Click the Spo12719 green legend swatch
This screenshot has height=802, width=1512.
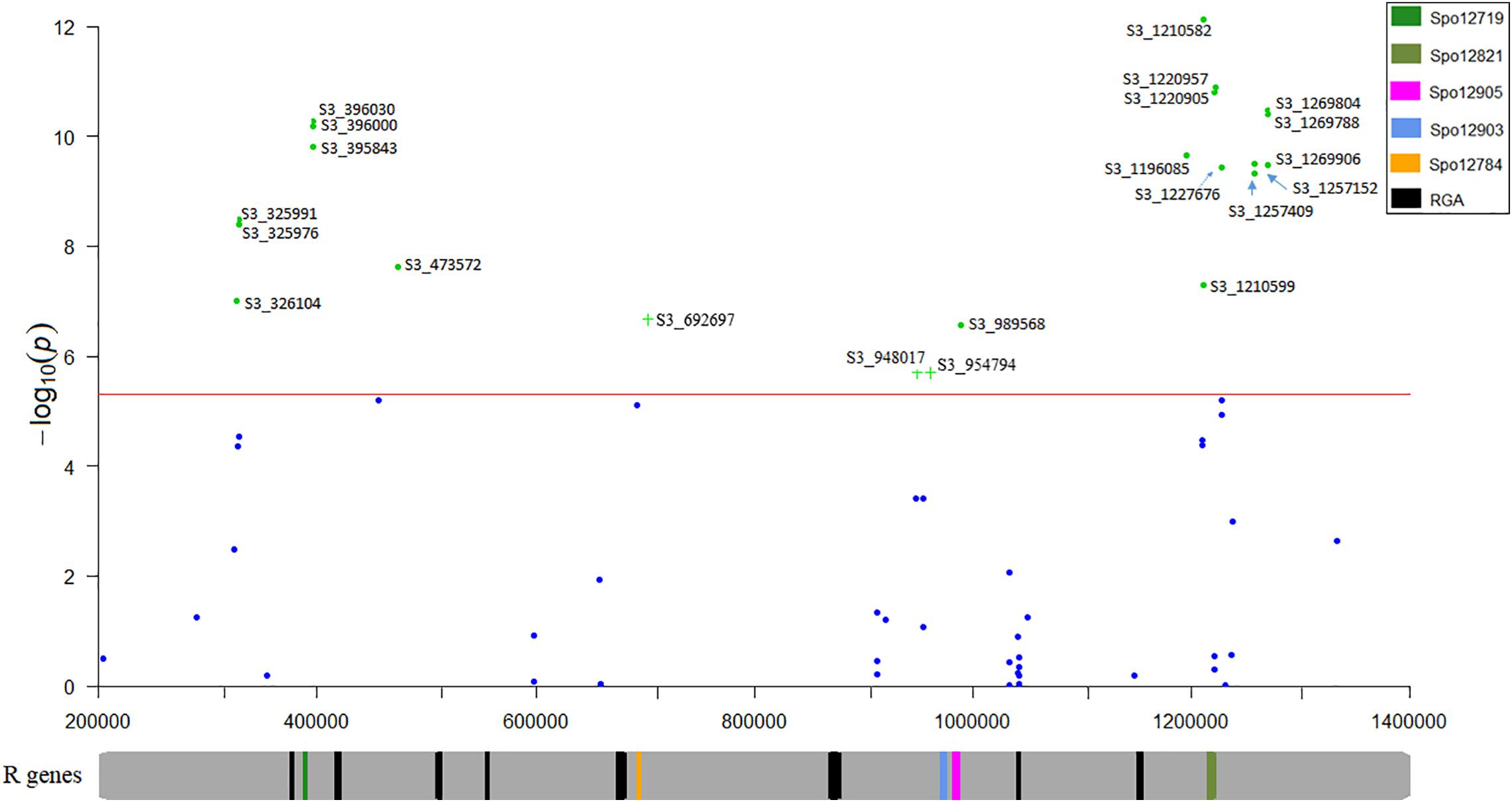tap(1406, 17)
